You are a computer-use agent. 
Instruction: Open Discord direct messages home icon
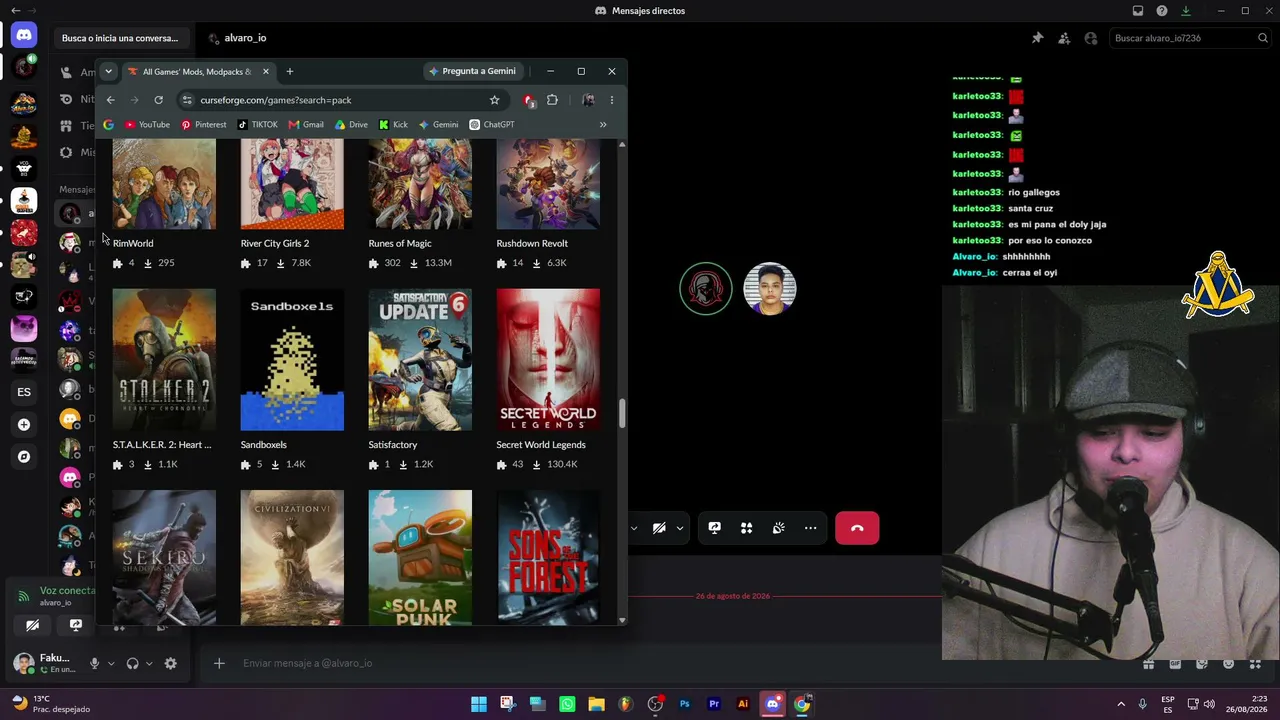tap(24, 35)
